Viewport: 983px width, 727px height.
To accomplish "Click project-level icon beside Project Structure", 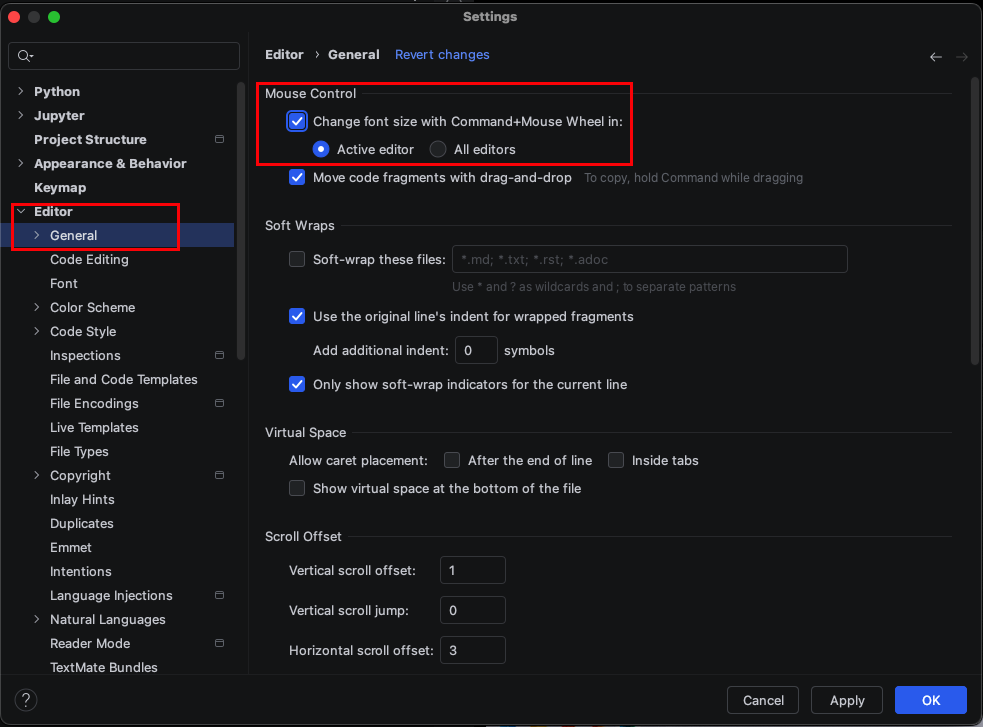I will point(219,139).
